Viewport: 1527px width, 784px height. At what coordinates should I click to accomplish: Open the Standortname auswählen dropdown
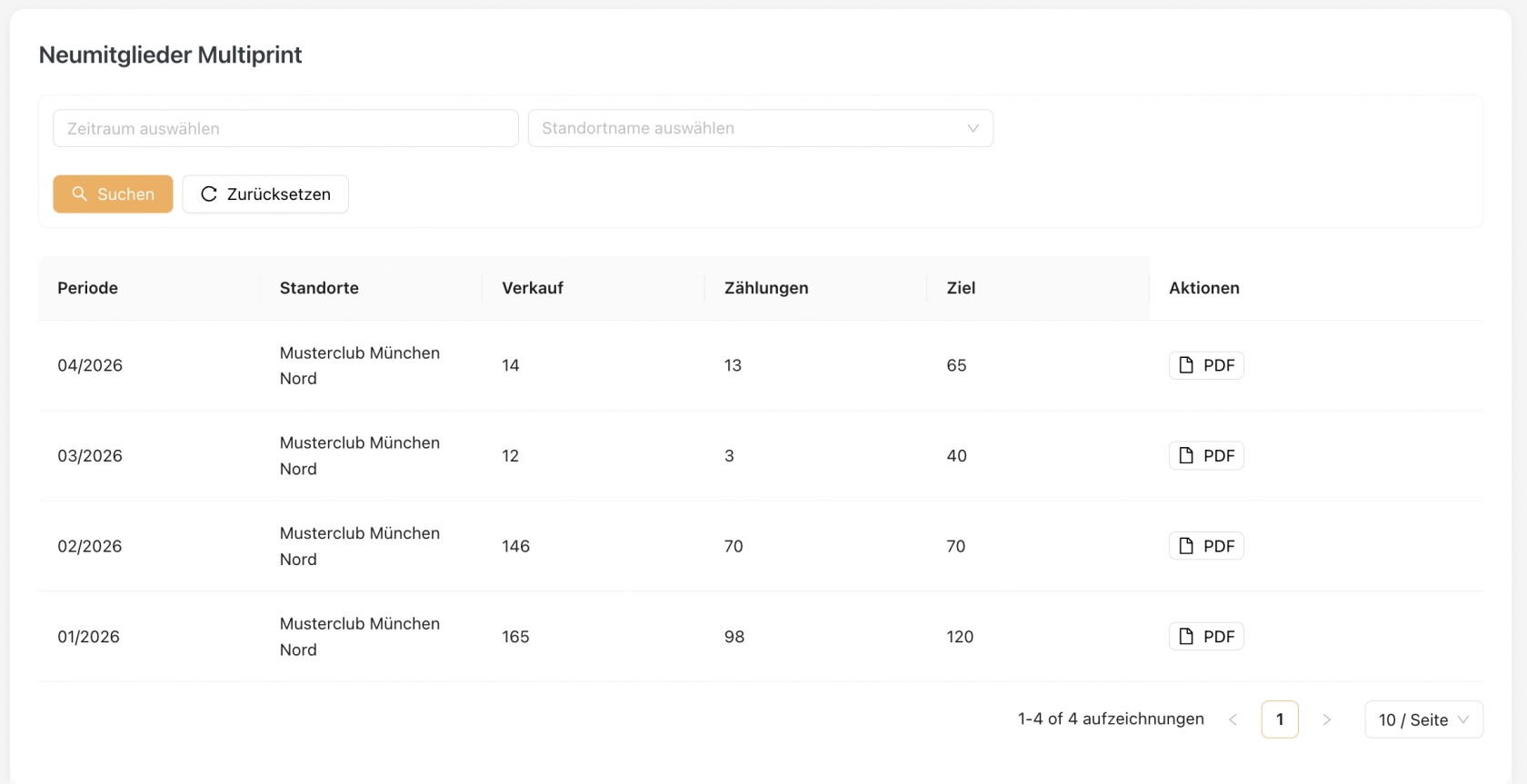click(x=760, y=128)
